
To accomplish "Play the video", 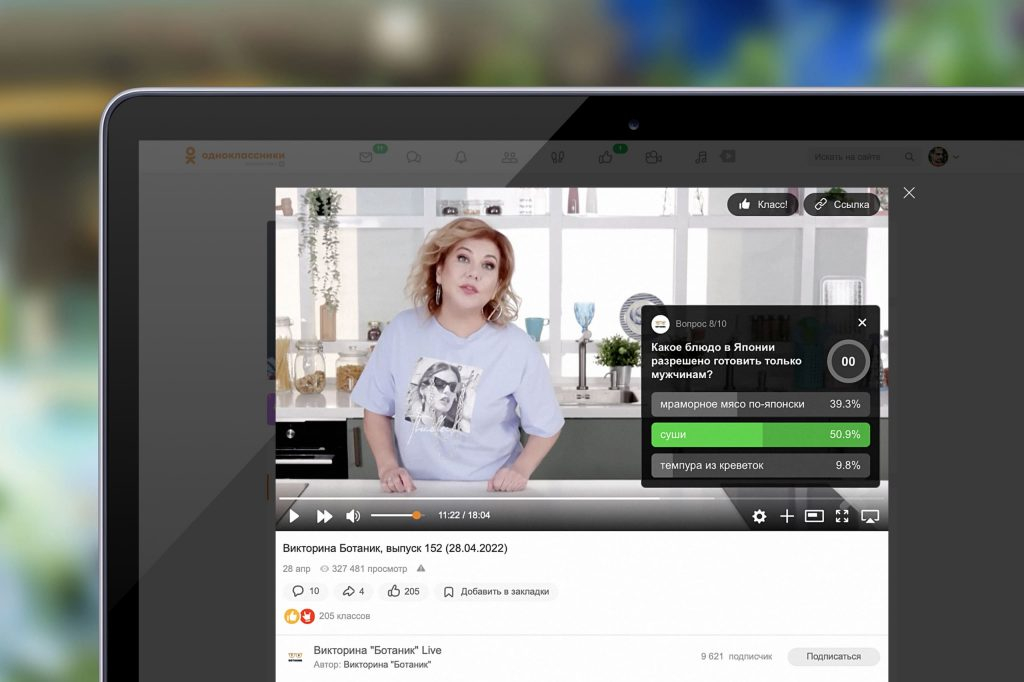I will [294, 516].
